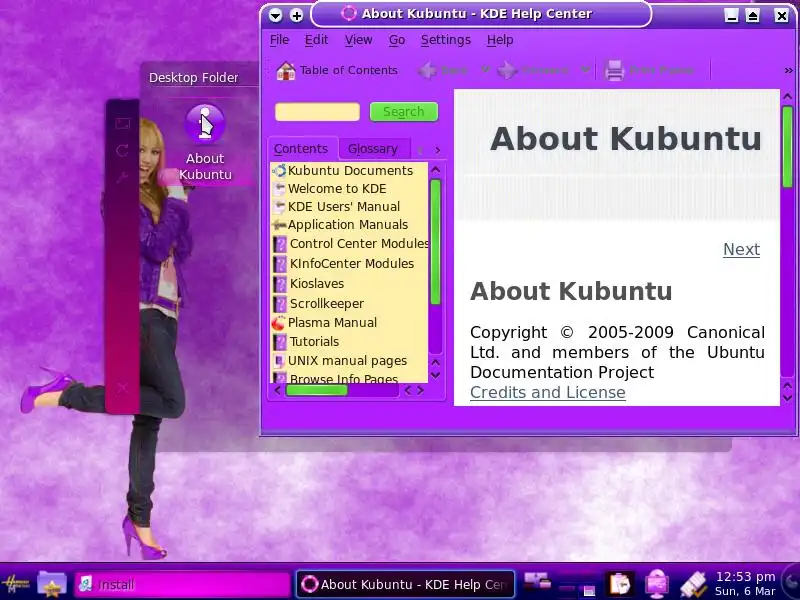The height and width of the screenshot is (600, 800).
Task: Click the Scrollkeeper book icon
Action: coord(280,304)
